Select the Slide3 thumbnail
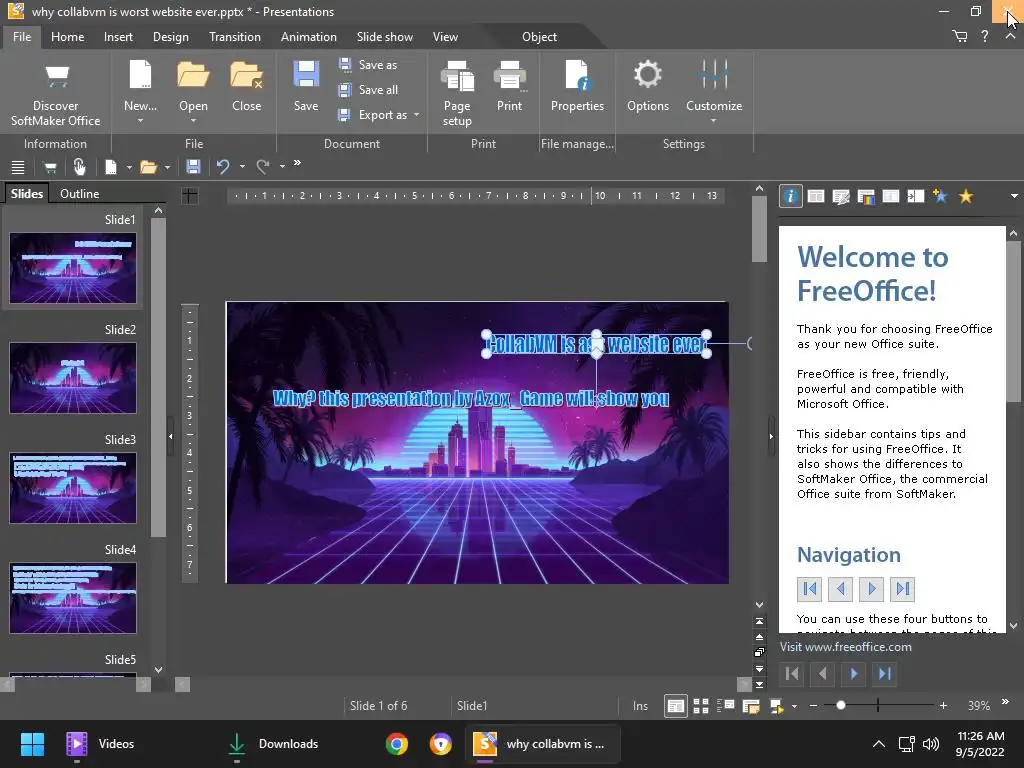Screen dimensions: 1024x768 [73, 488]
